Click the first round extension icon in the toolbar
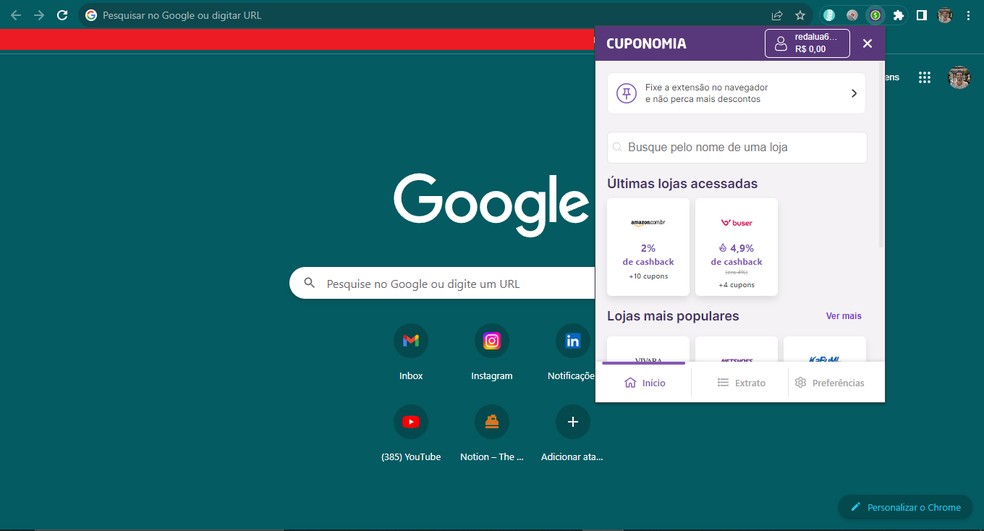The width and height of the screenshot is (984, 531). tap(829, 15)
